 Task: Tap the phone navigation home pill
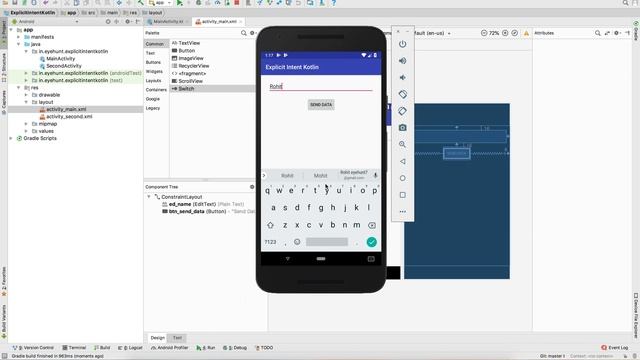pos(321,259)
